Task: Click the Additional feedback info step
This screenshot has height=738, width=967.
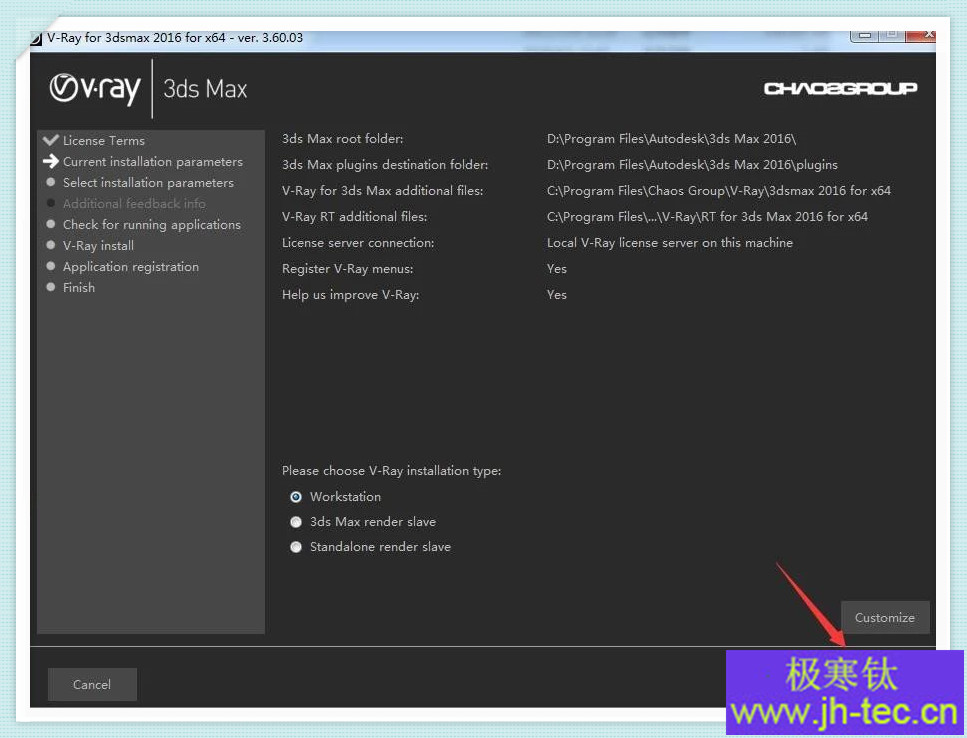Action: (x=134, y=203)
